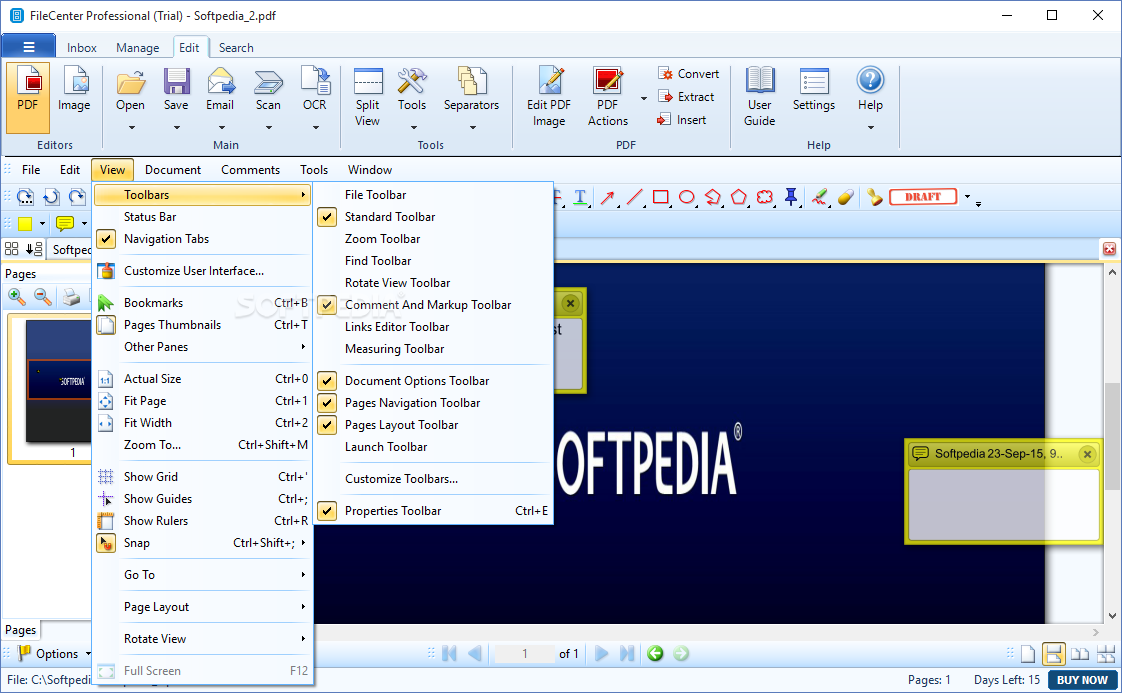Go to the first page
The width and height of the screenshot is (1122, 693).
pyautogui.click(x=449, y=654)
